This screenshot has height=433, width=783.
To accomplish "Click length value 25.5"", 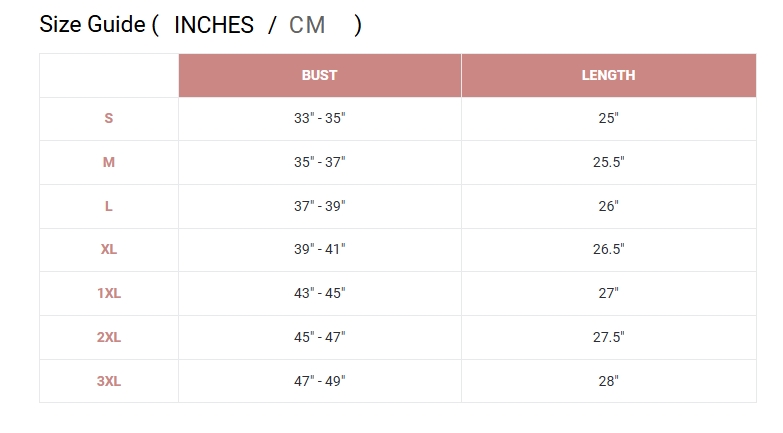I will click(609, 162).
